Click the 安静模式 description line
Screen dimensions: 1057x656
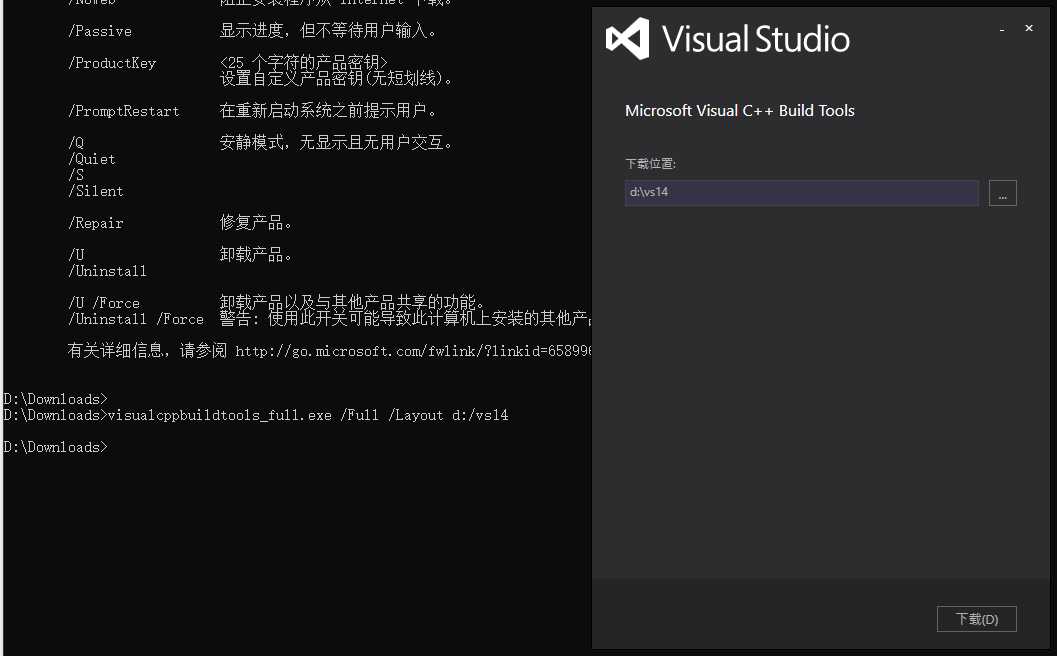pyautogui.click(x=336, y=142)
